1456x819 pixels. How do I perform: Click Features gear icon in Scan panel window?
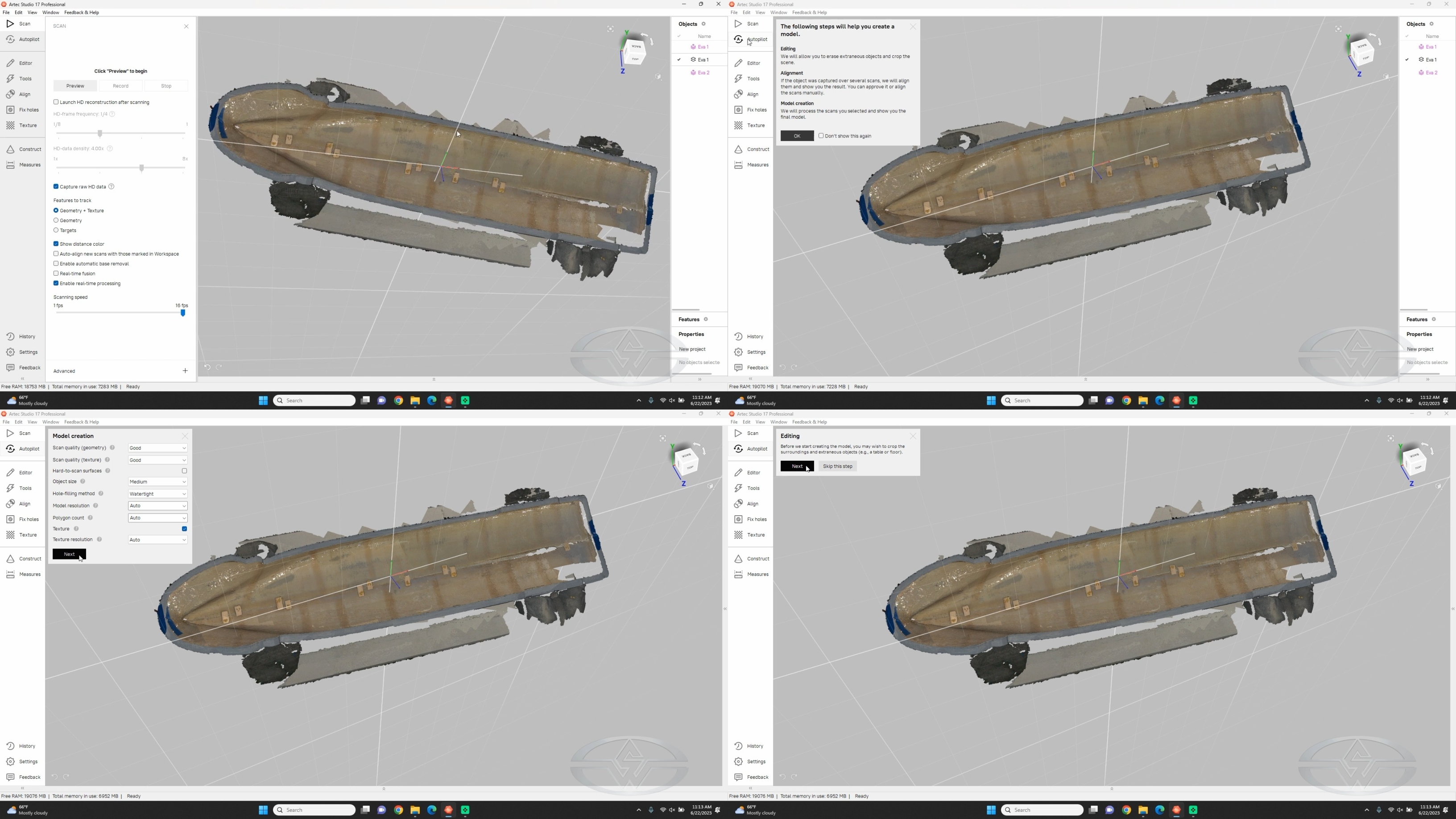(705, 319)
